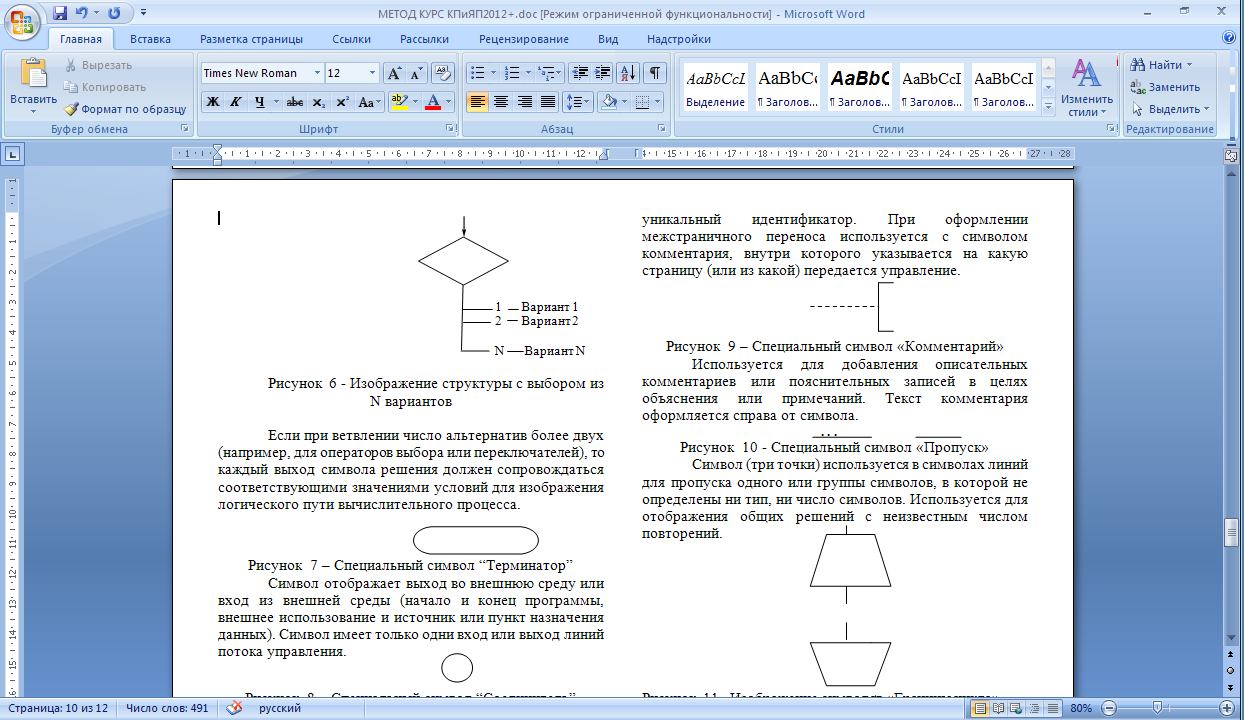Center the text
The height and width of the screenshot is (720, 1244).
[501, 102]
